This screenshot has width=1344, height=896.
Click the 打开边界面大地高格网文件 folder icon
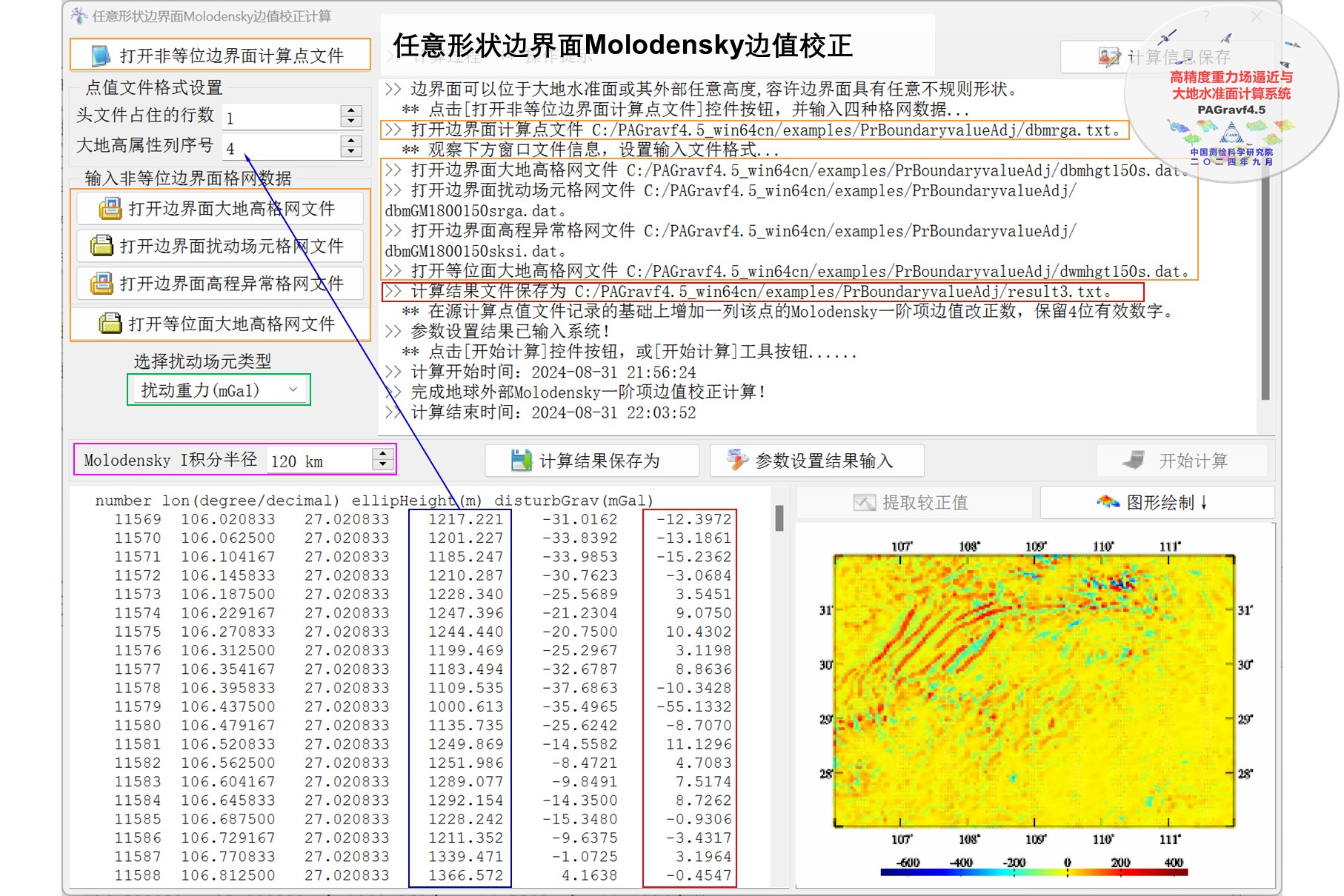point(110,209)
